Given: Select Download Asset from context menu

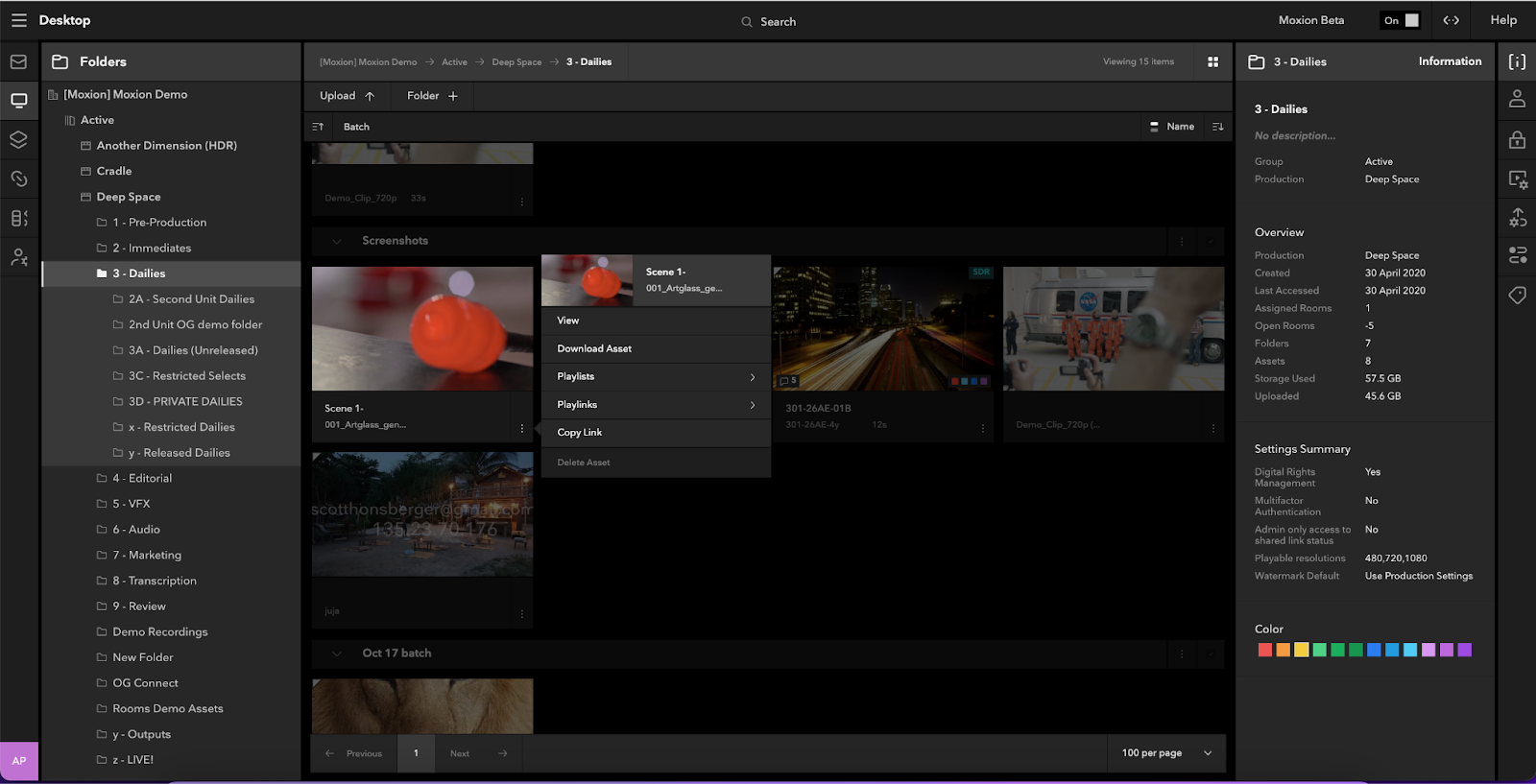Looking at the screenshot, I should [x=594, y=348].
